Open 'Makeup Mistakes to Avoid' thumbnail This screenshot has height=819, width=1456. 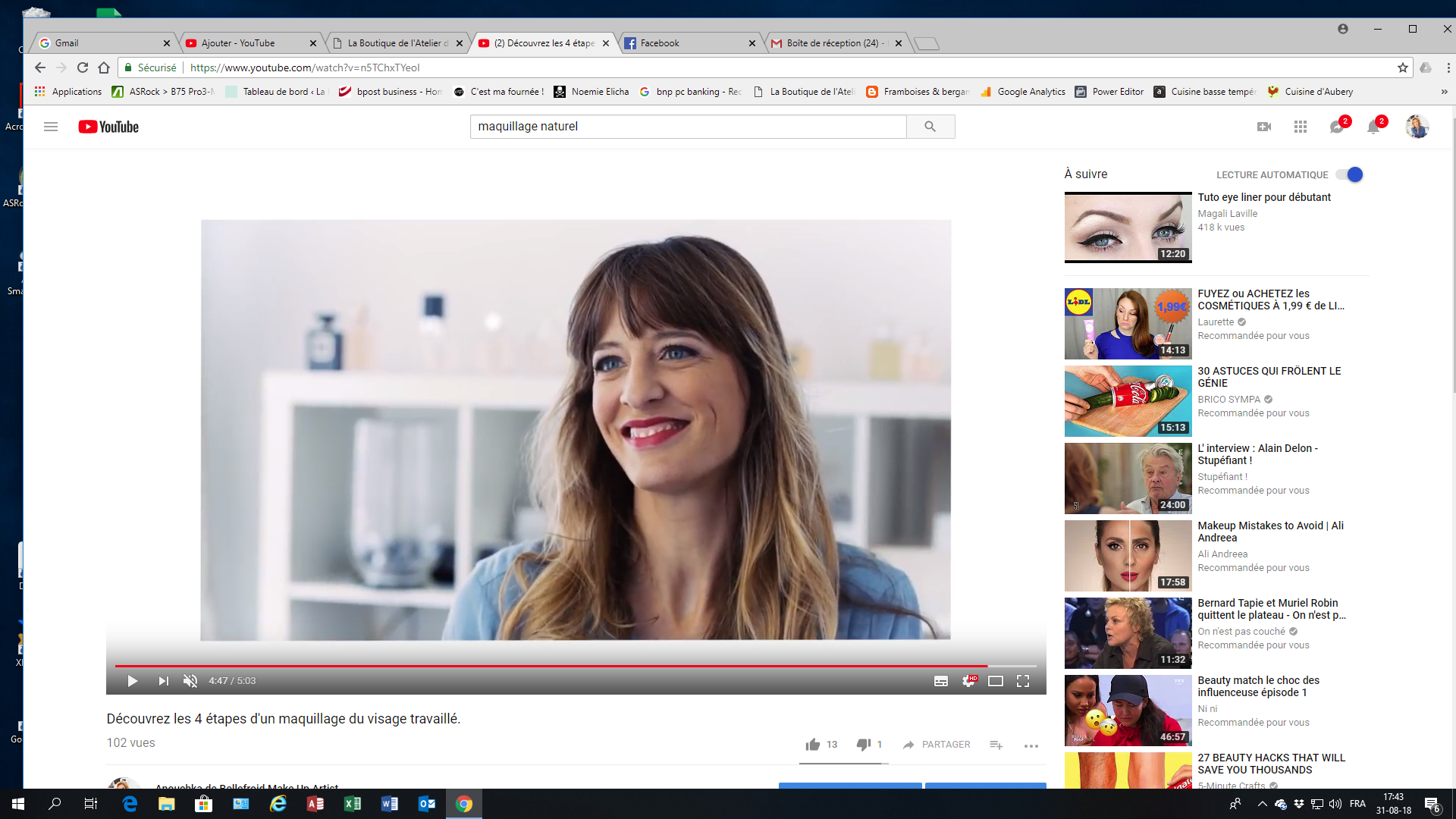[1128, 556]
